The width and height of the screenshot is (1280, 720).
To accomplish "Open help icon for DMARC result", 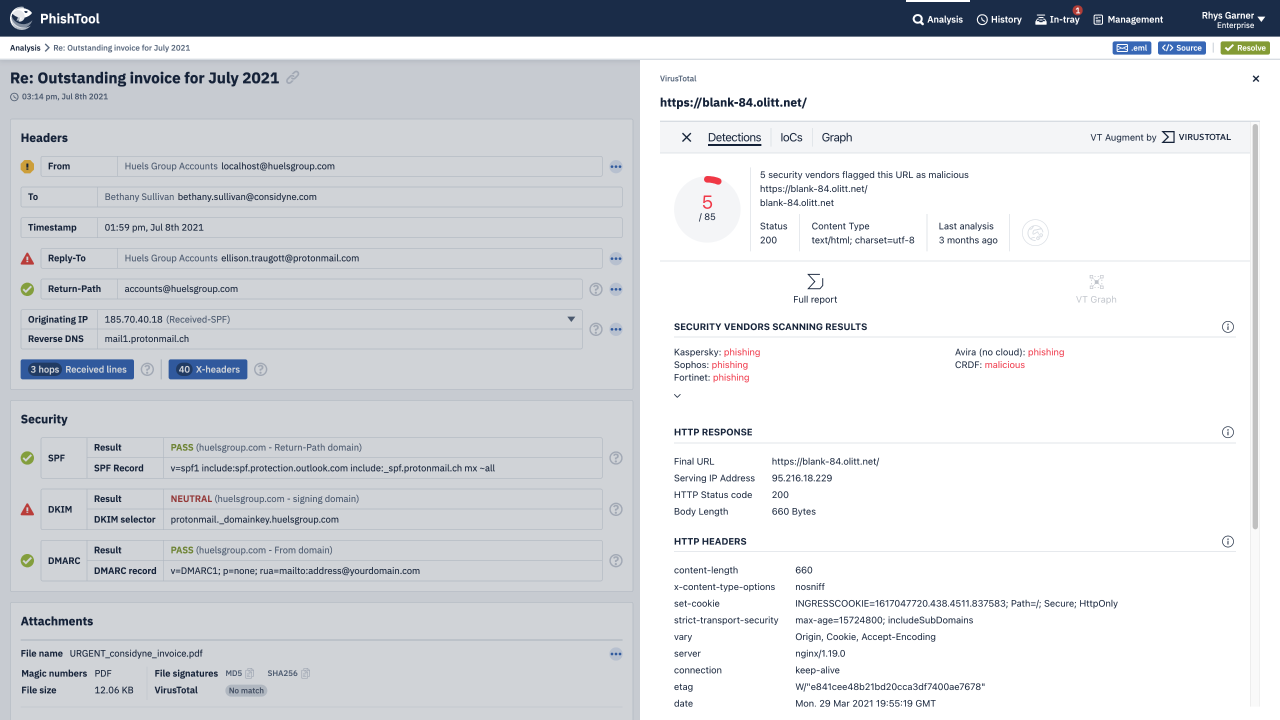I will [616, 560].
